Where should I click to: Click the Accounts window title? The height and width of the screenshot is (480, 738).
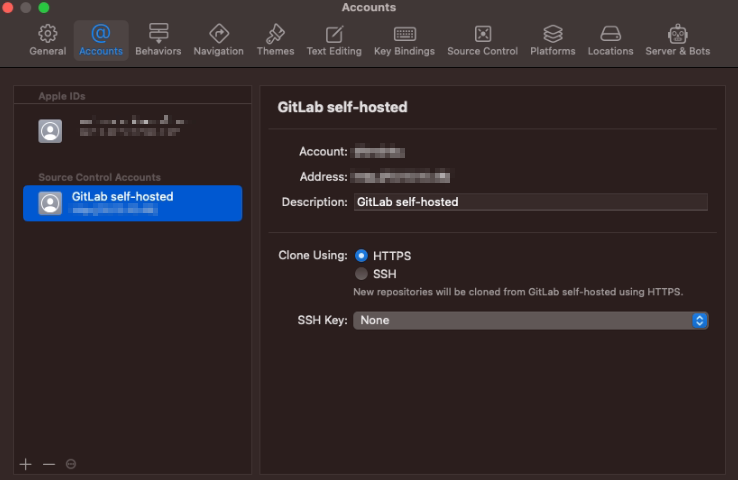[369, 8]
